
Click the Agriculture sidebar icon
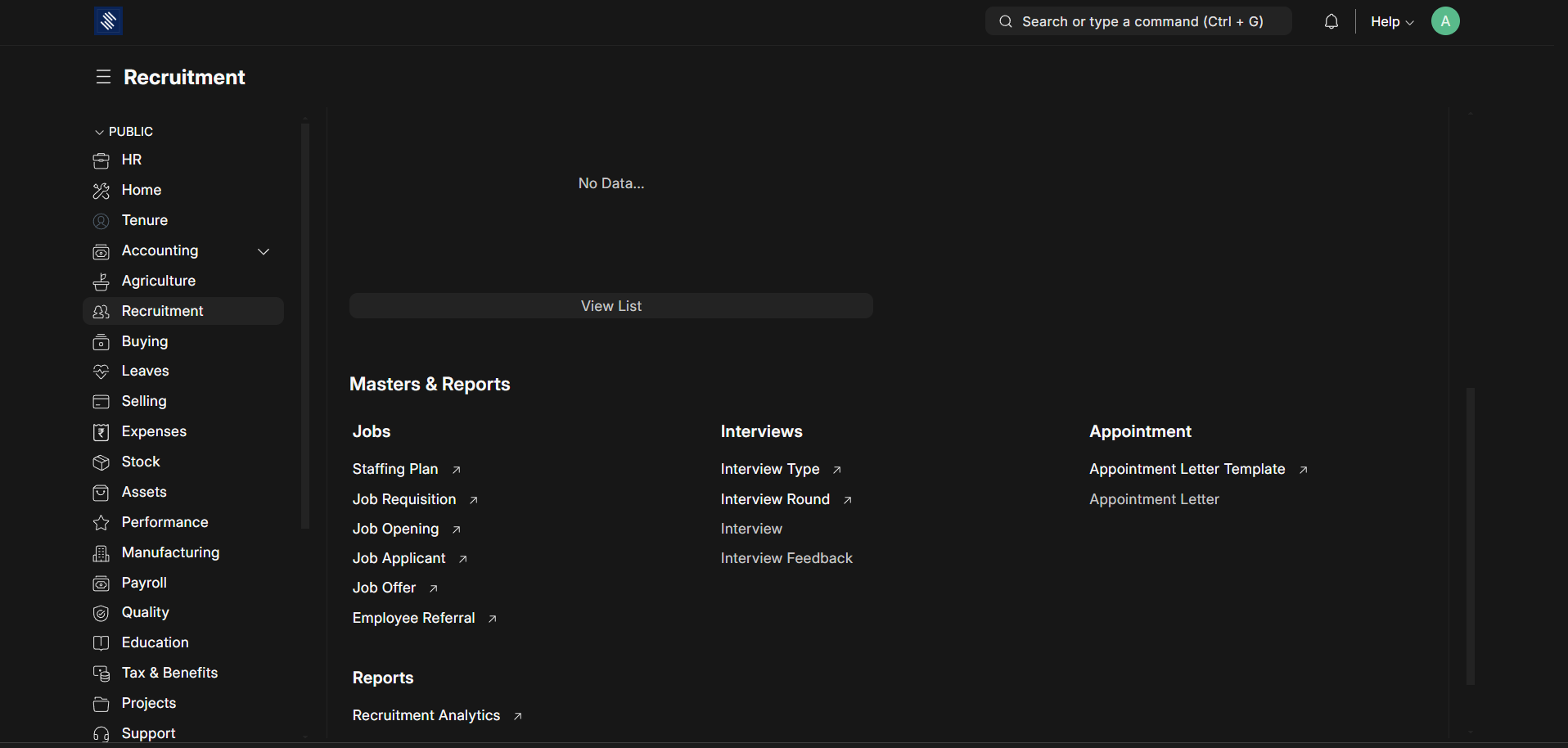pos(101,282)
